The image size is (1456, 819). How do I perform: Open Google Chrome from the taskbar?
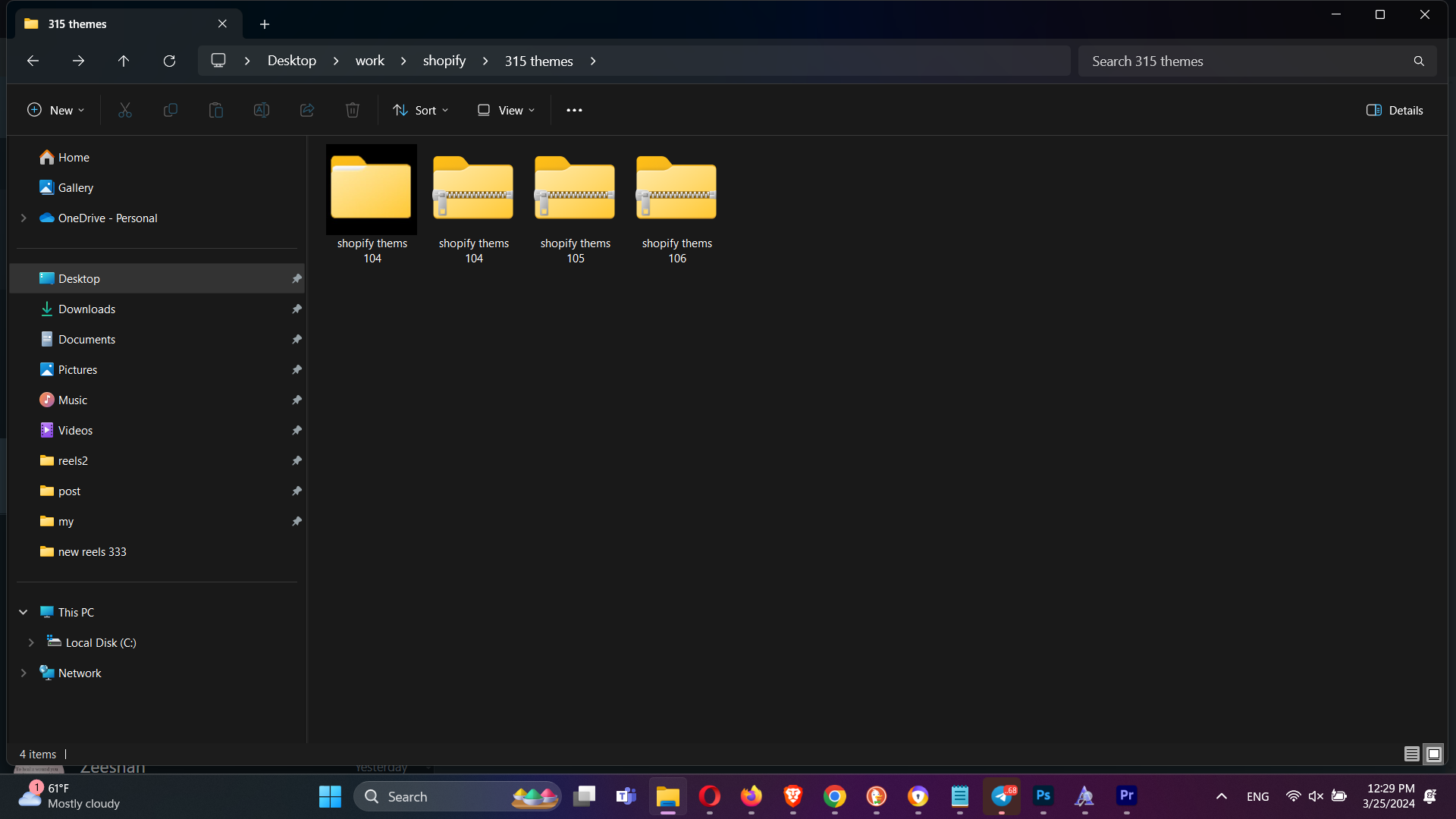coord(835,796)
